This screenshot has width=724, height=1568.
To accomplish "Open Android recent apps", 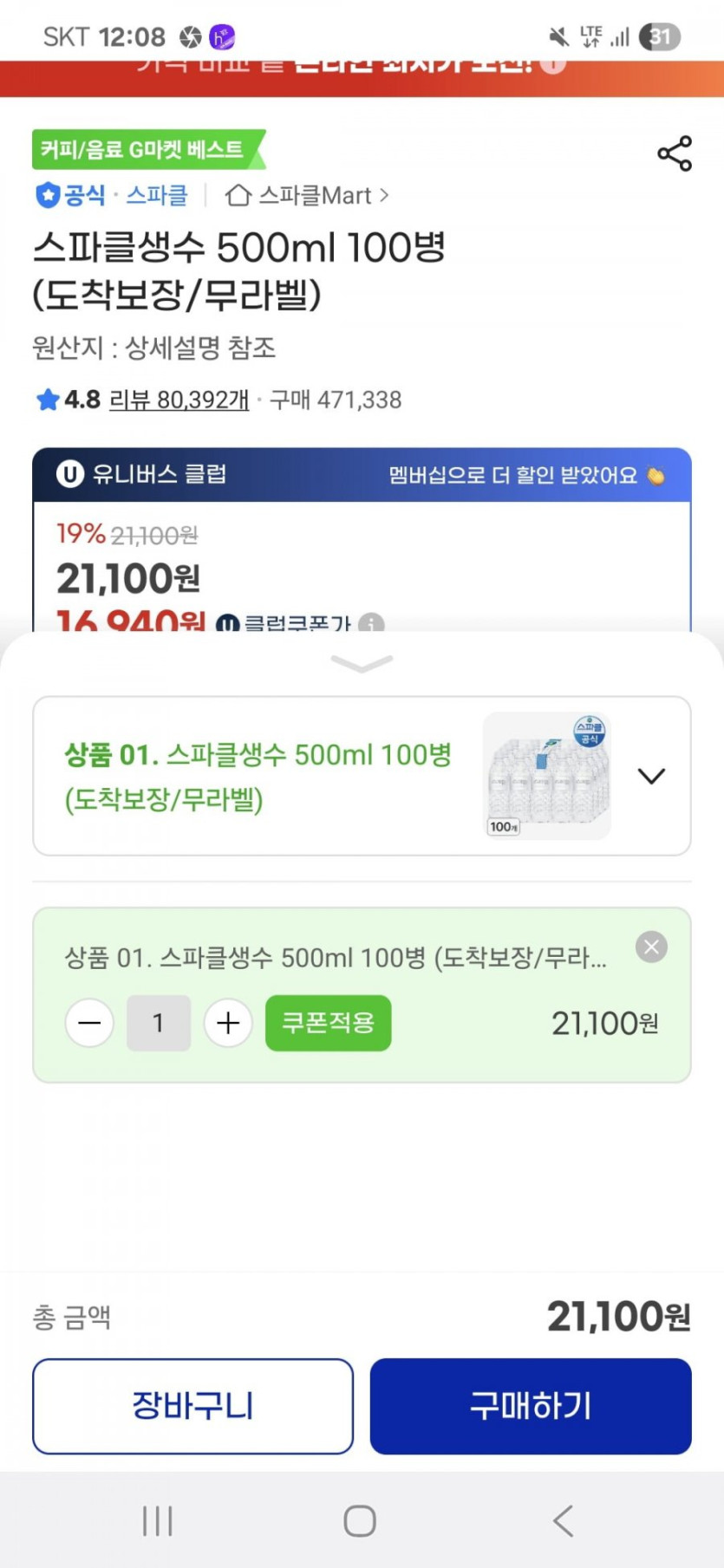I will (158, 1520).
